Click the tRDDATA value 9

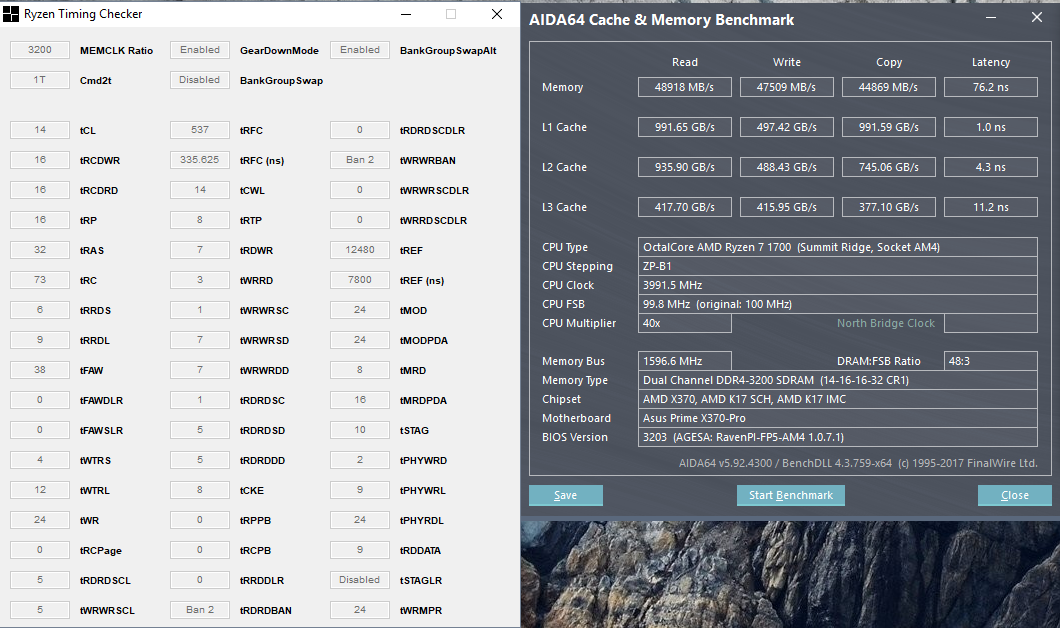point(360,550)
